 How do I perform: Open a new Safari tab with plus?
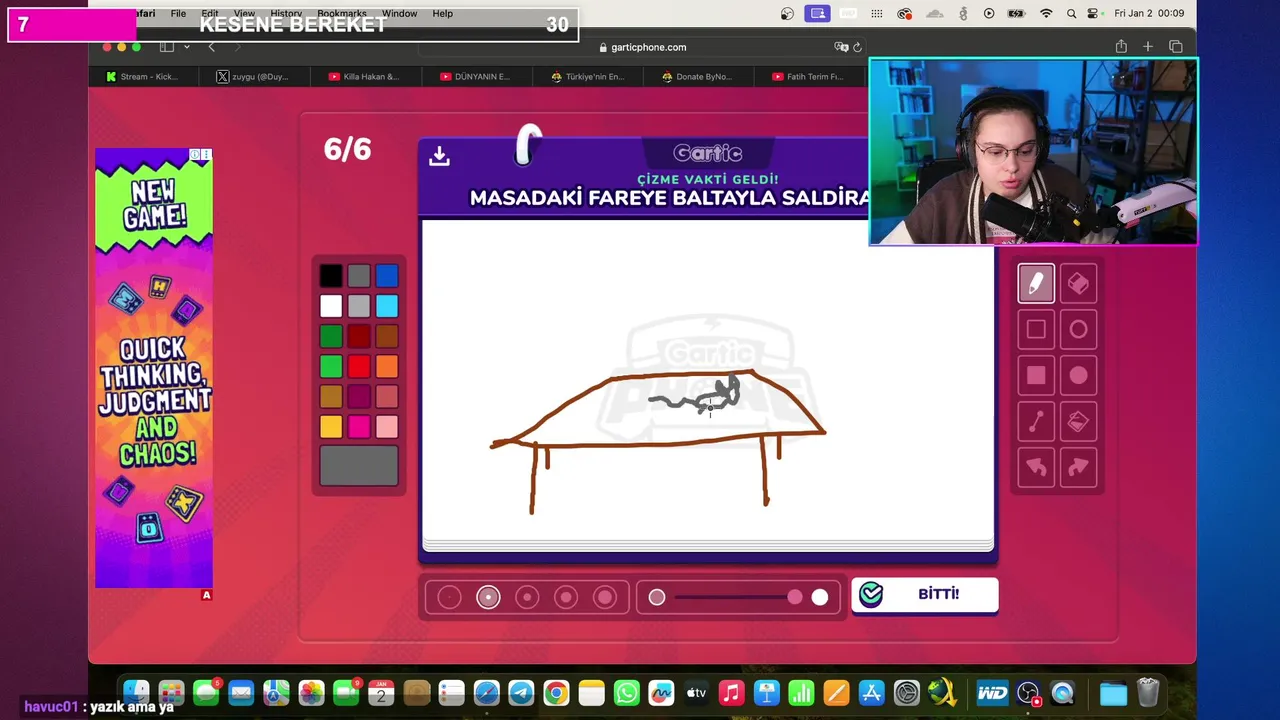point(1148,47)
